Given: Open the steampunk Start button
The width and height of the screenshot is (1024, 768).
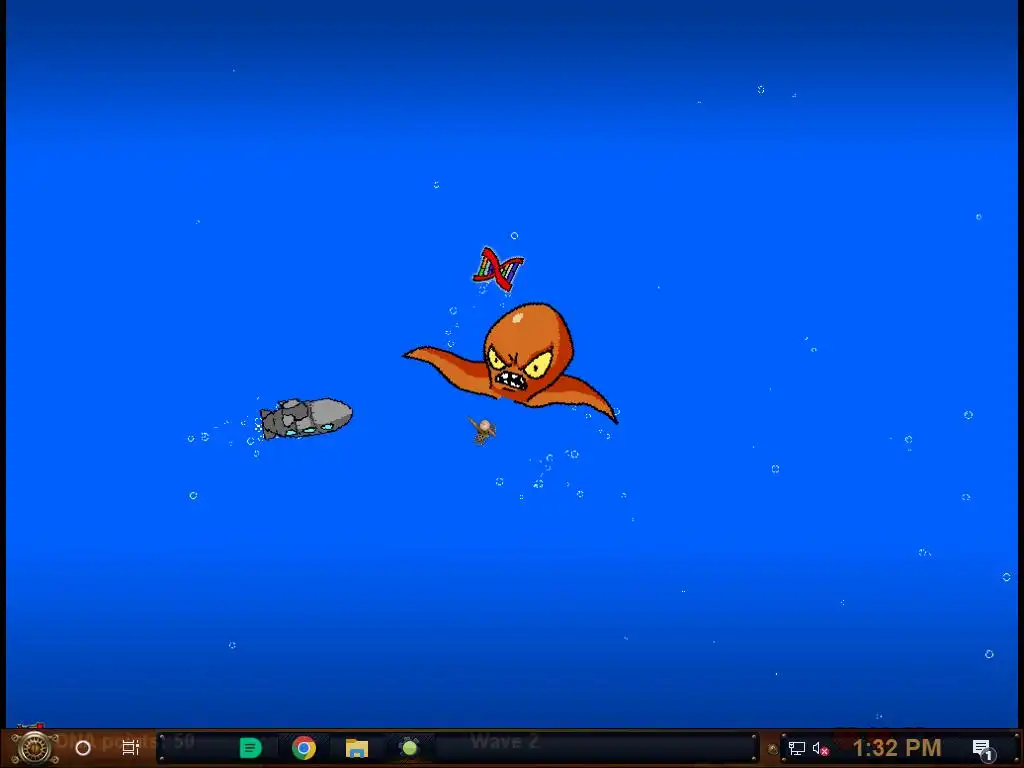Looking at the screenshot, I should (34, 748).
